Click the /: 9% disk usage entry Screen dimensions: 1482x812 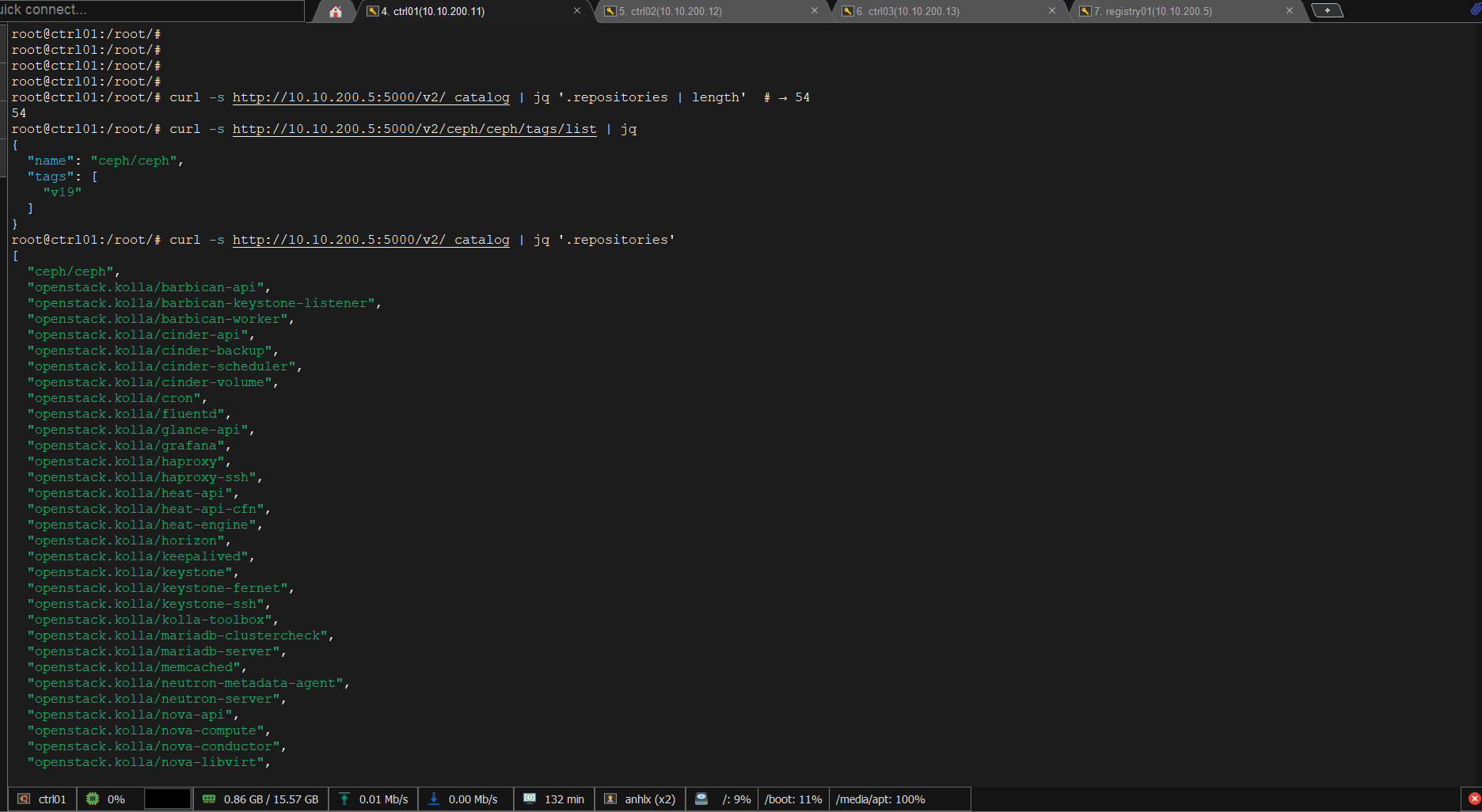click(737, 799)
